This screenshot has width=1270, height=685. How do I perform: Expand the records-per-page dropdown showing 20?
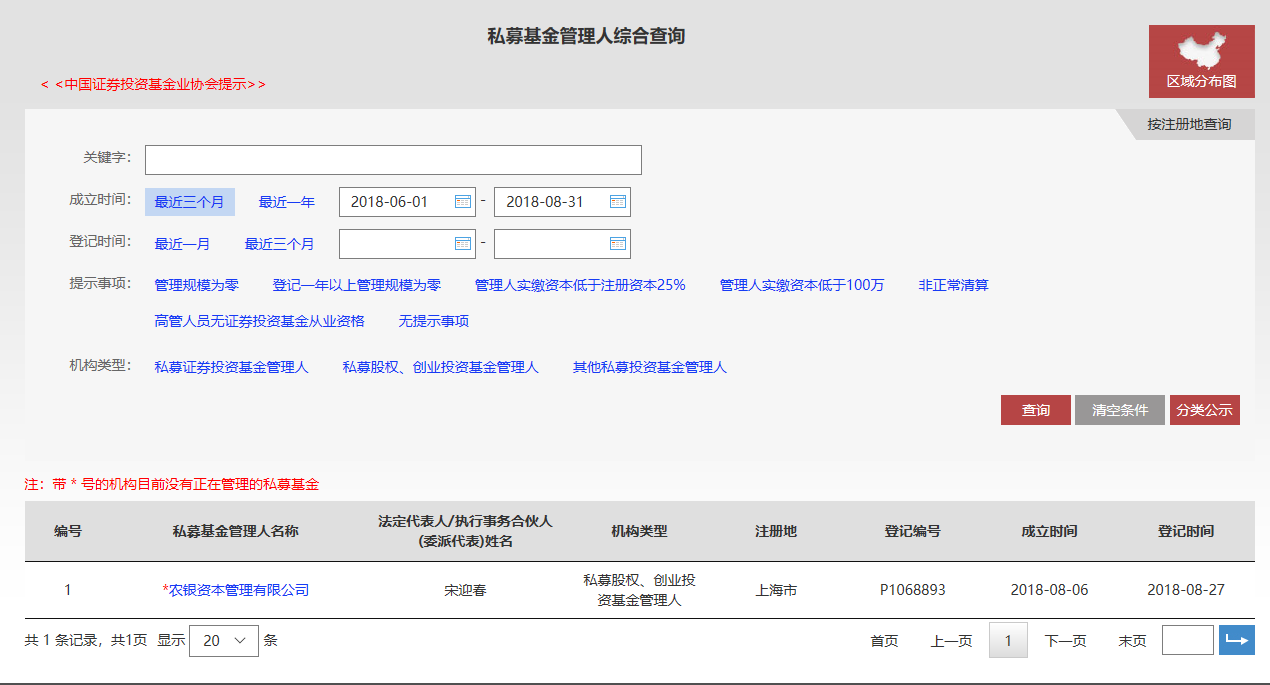[x=223, y=641]
